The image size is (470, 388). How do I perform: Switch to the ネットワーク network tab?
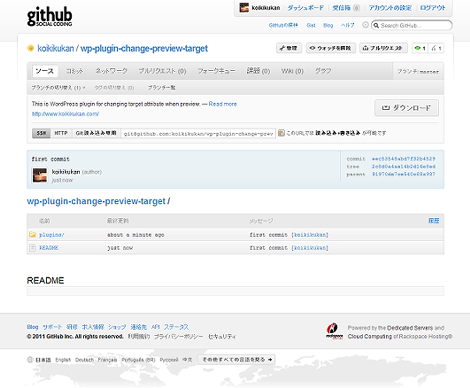pyautogui.click(x=111, y=71)
